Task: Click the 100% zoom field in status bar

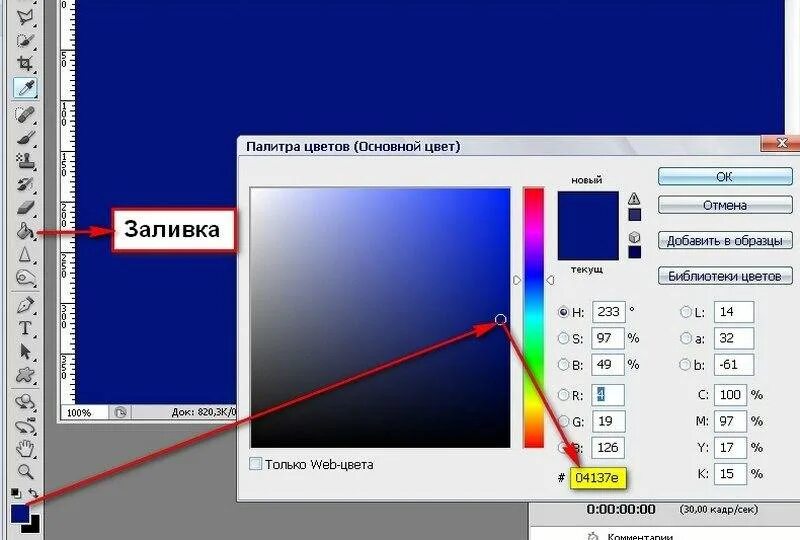Action: (x=84, y=412)
